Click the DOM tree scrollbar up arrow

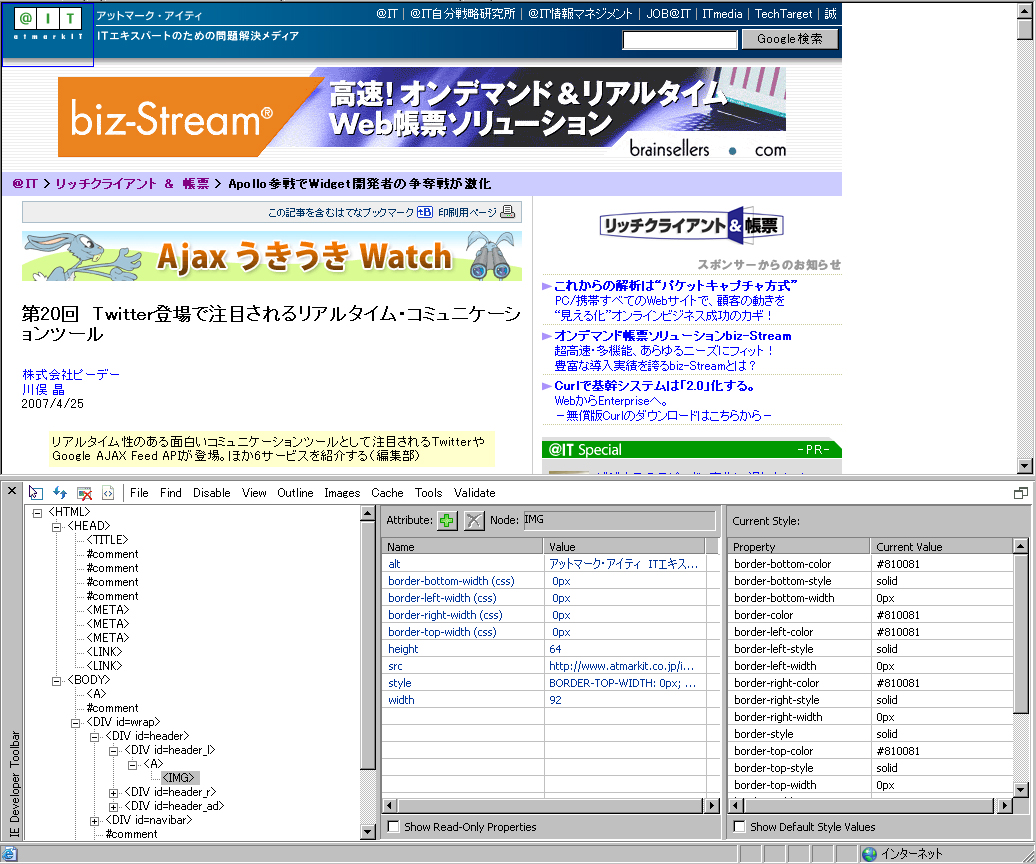368,513
